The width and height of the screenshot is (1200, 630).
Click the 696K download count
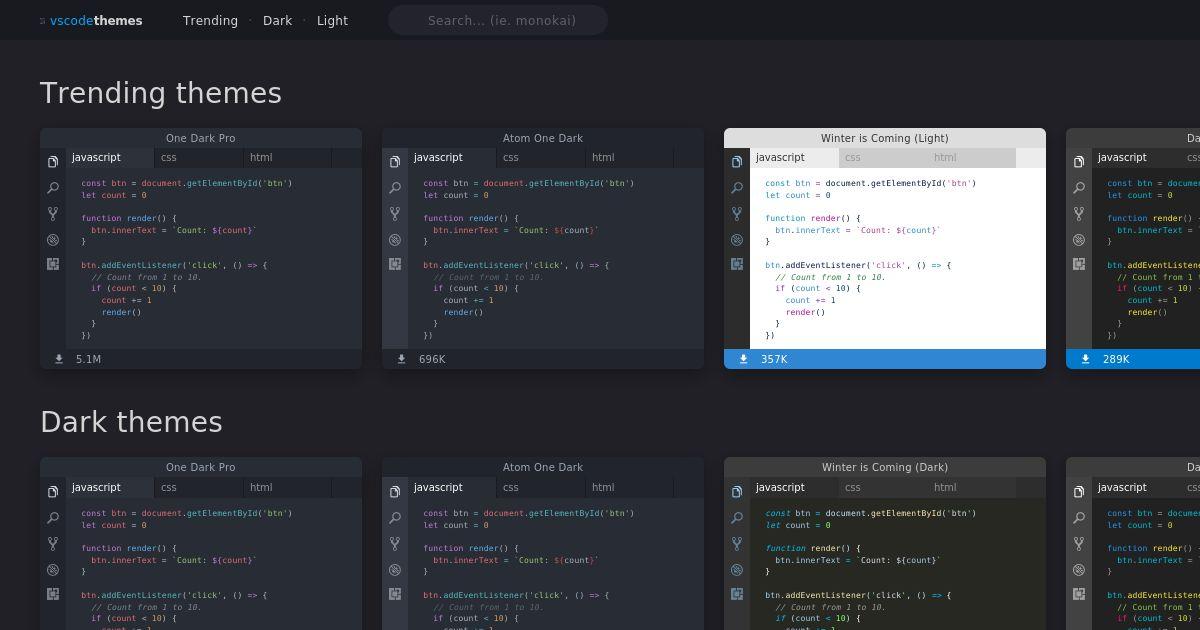[x=432, y=359]
